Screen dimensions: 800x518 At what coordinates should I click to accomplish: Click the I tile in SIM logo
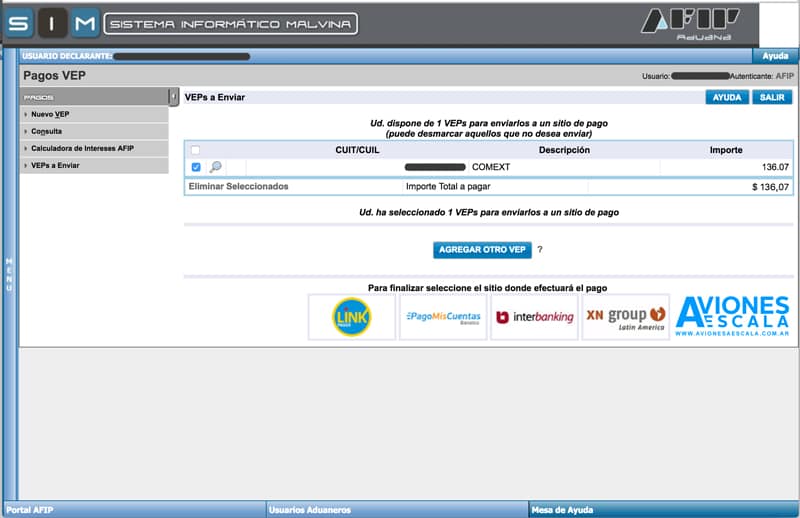pos(52,23)
